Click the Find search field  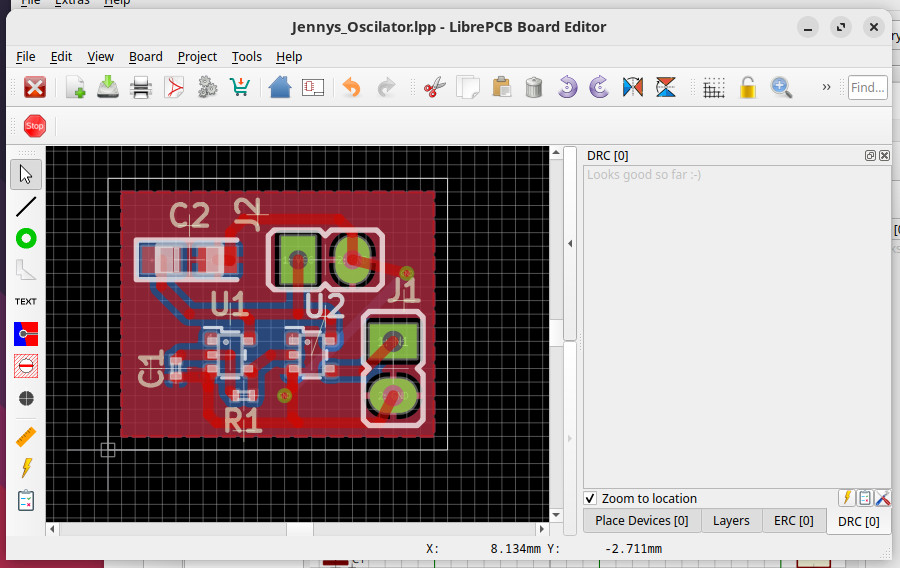pyautogui.click(x=867, y=88)
